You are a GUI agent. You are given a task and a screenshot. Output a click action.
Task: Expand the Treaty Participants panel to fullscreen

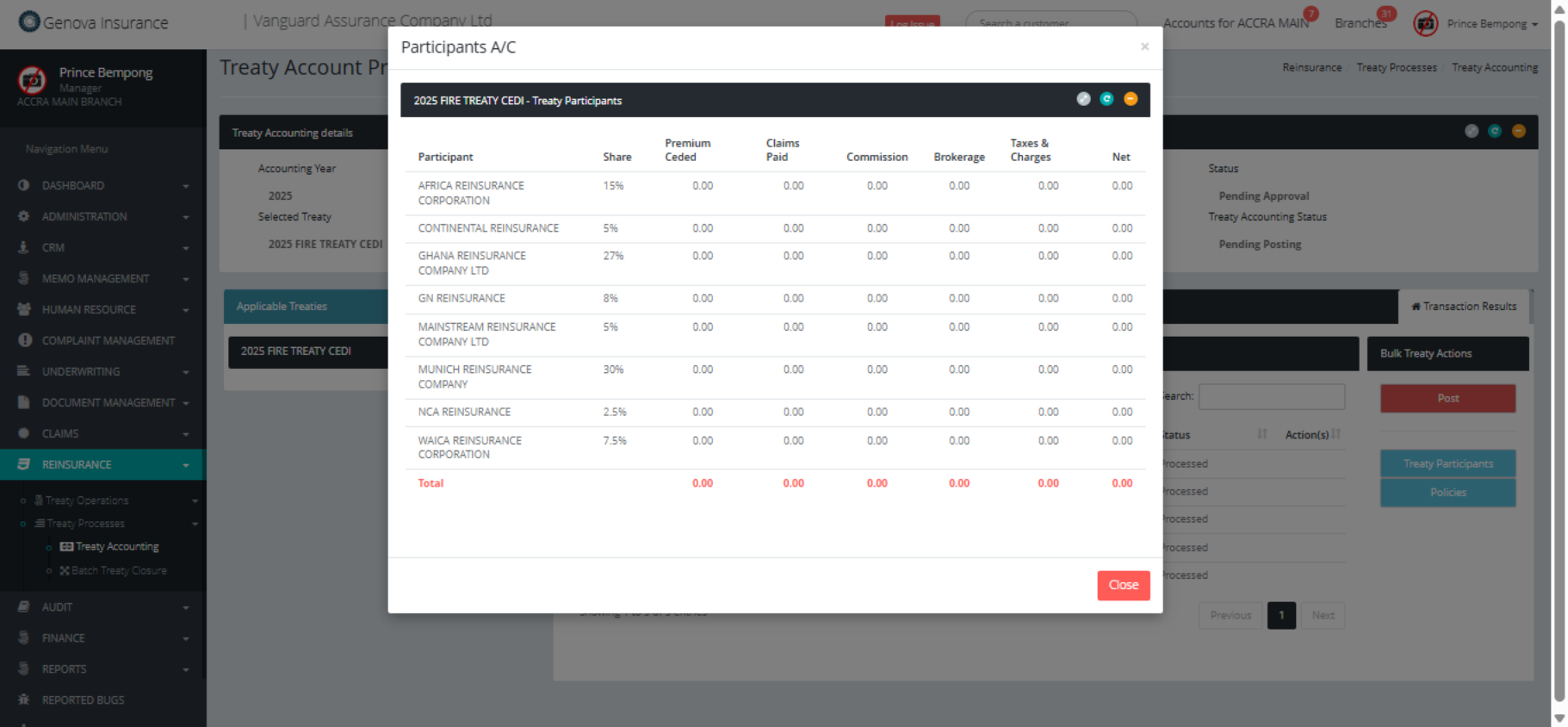(x=1083, y=99)
